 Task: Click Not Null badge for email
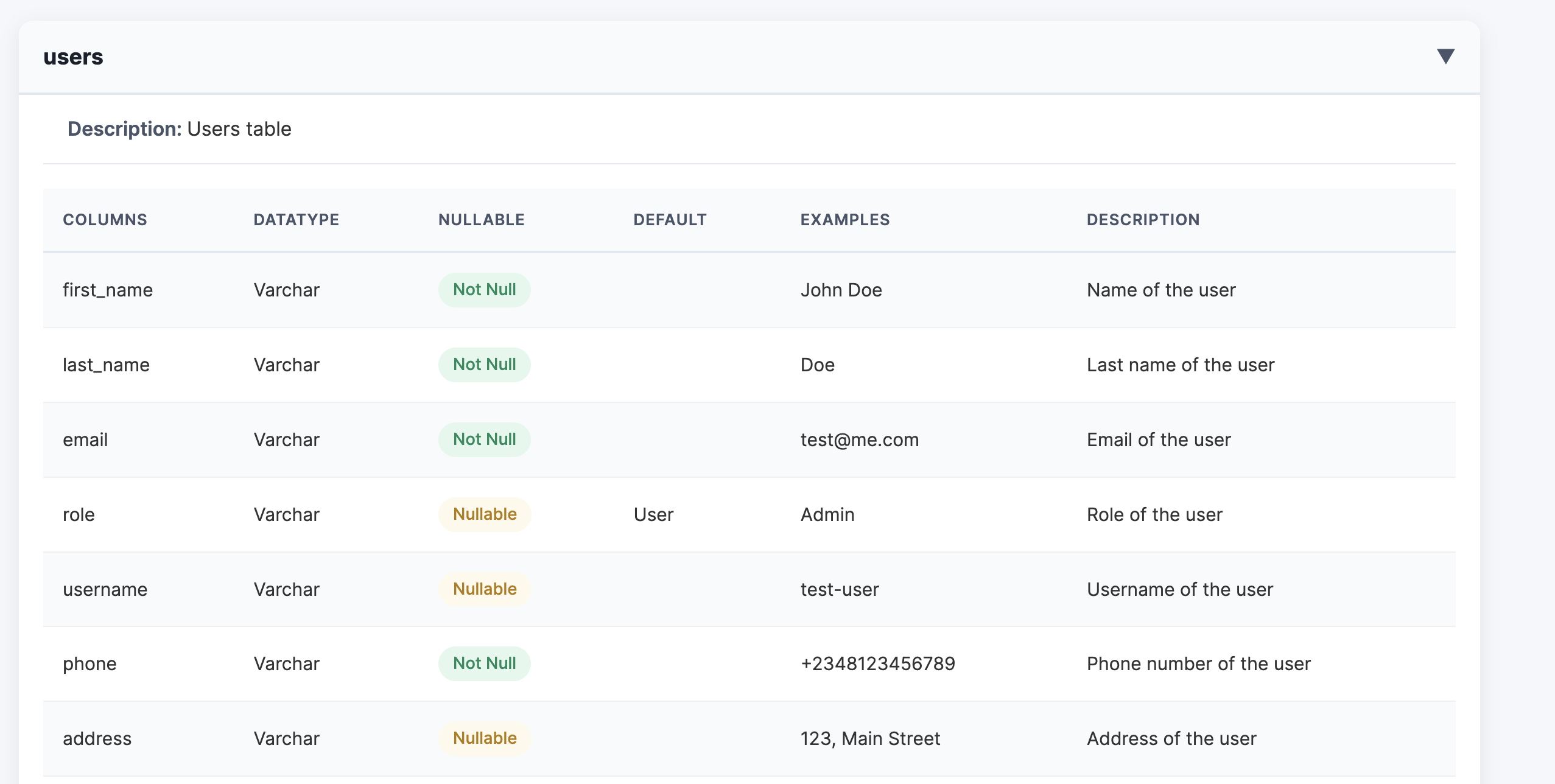pos(484,439)
